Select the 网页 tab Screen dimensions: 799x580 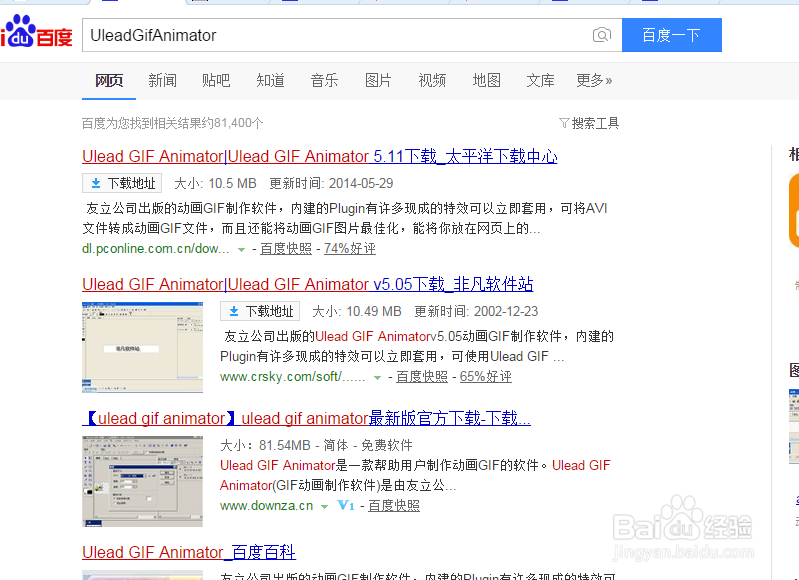(109, 80)
